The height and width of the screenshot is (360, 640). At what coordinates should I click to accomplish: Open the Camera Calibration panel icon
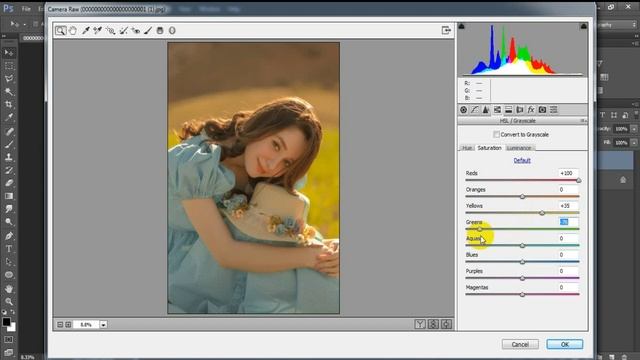click(x=542, y=110)
